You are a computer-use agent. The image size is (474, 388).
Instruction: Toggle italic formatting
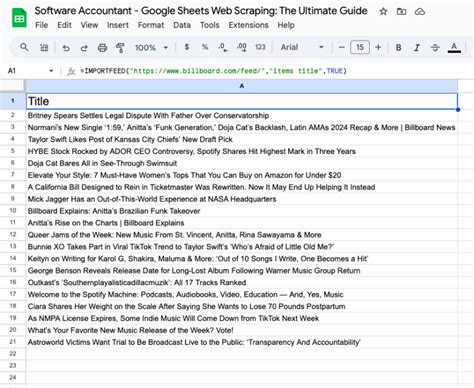pos(417,48)
